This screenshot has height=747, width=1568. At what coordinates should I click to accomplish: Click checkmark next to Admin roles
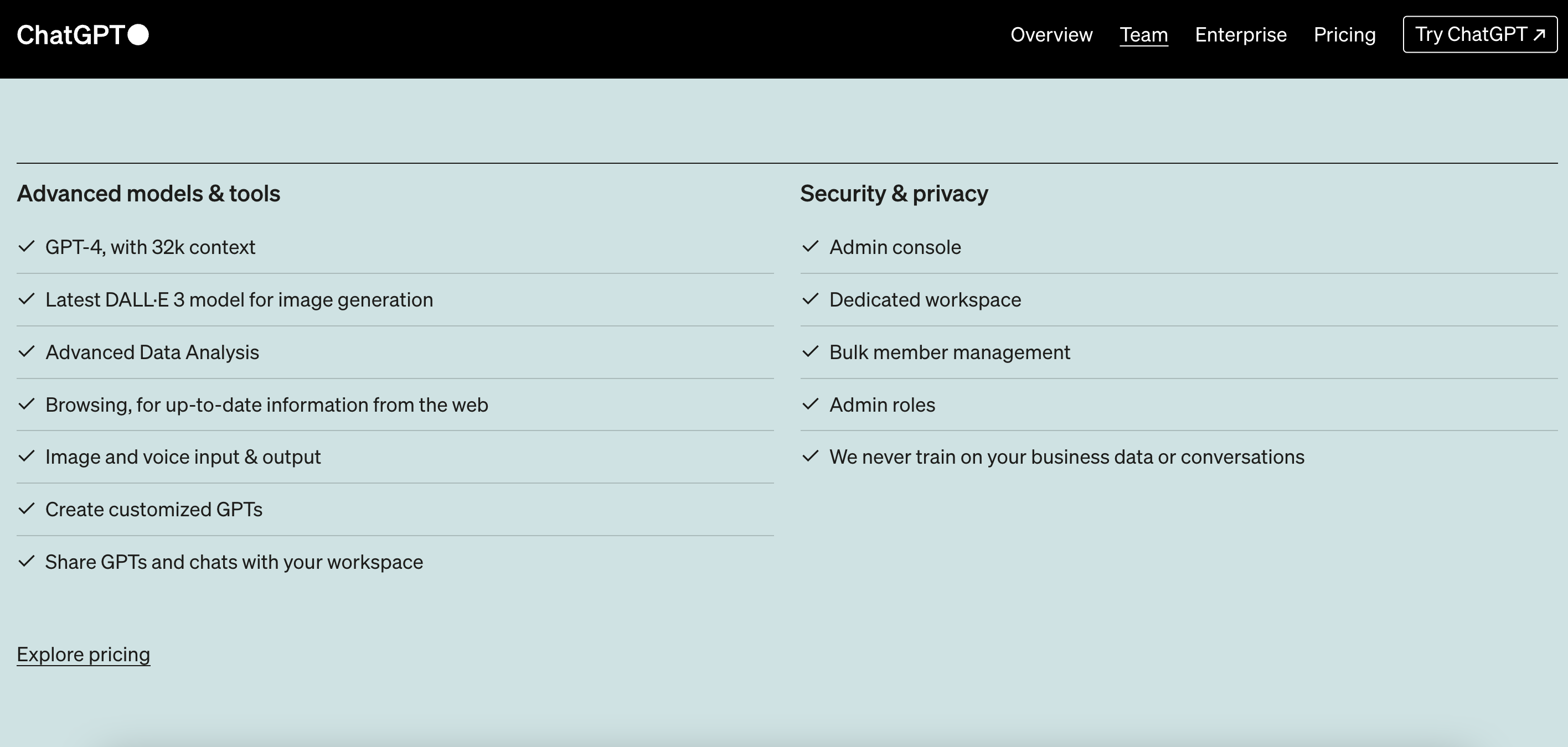coord(810,404)
